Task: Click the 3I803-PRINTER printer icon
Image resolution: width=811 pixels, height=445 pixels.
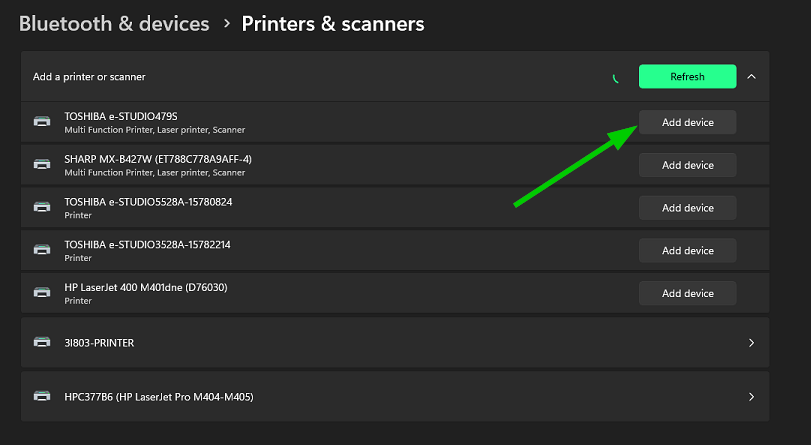Action: pyautogui.click(x=42, y=342)
